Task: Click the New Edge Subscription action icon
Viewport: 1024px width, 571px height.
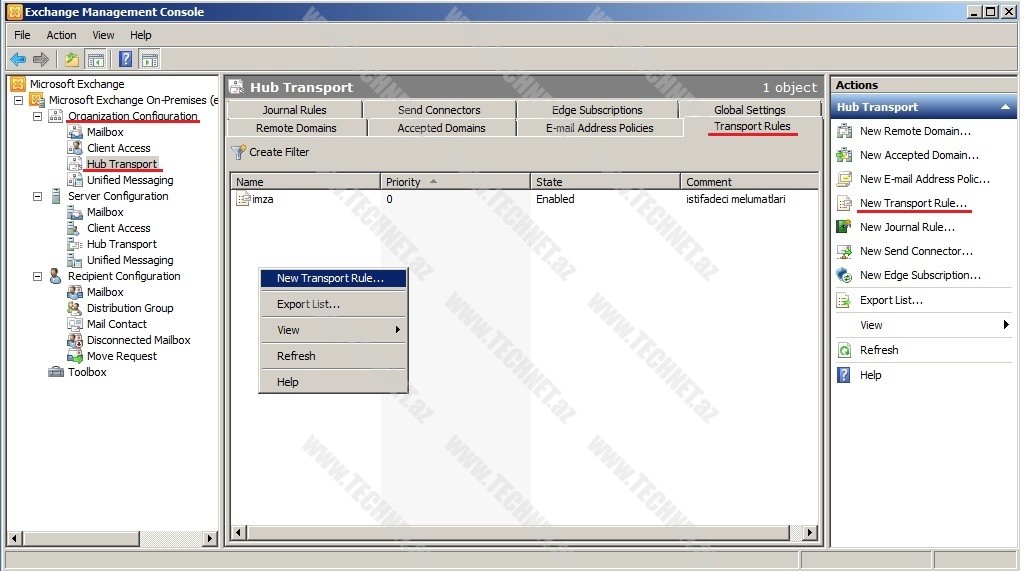Action: coord(843,275)
